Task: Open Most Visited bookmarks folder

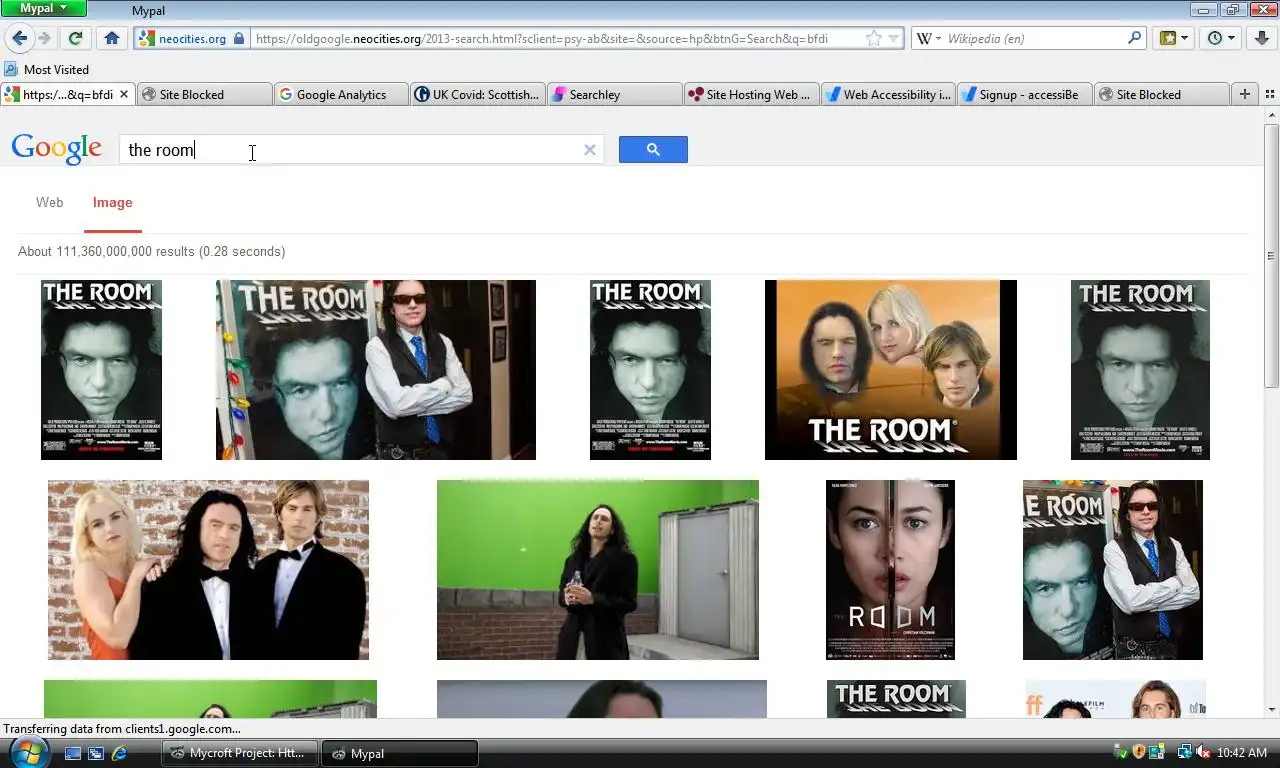Action: 47,69
